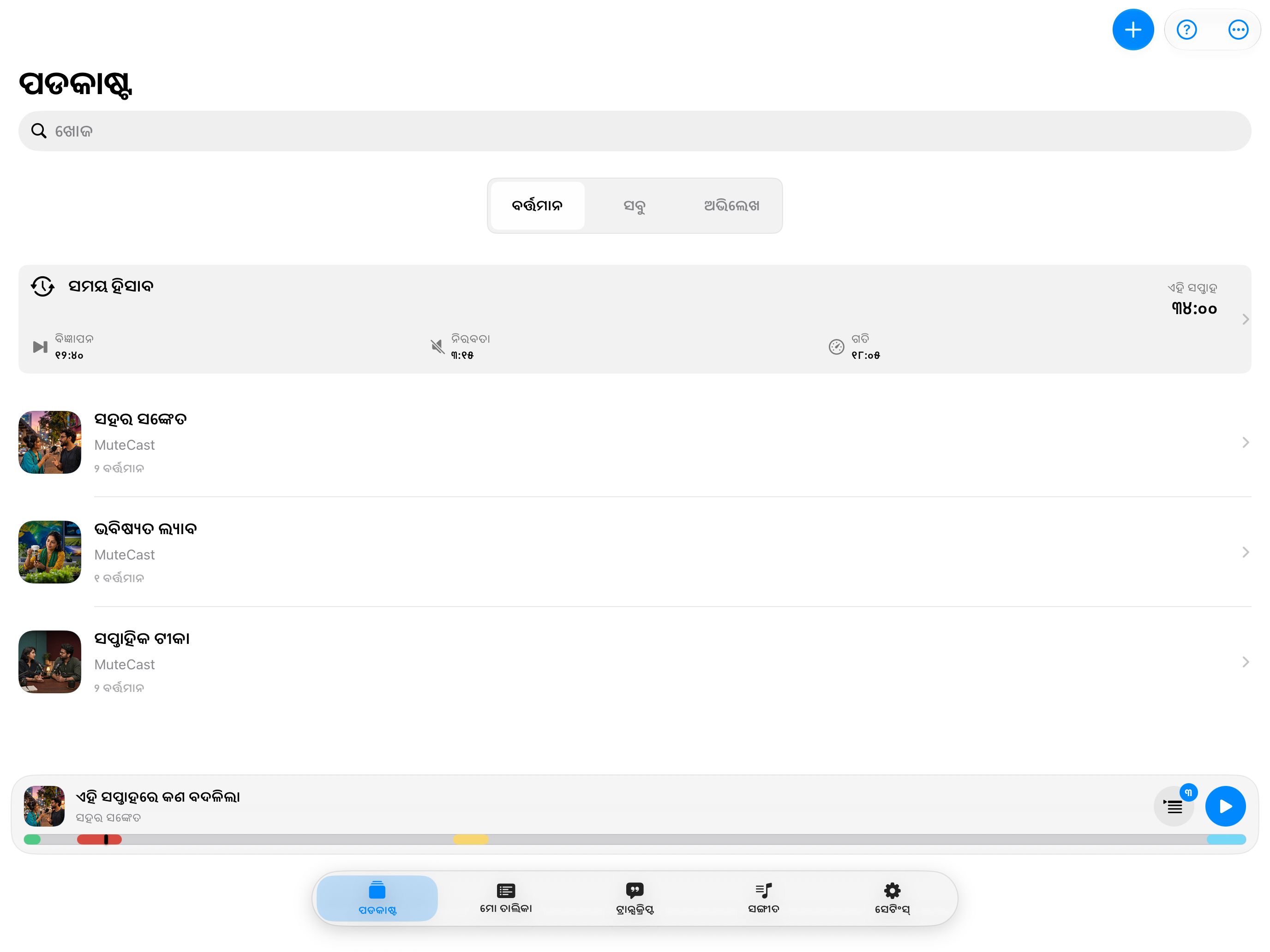
Task: Open the ସଙ୍ଗୀତ tab bar item
Action: (764, 898)
